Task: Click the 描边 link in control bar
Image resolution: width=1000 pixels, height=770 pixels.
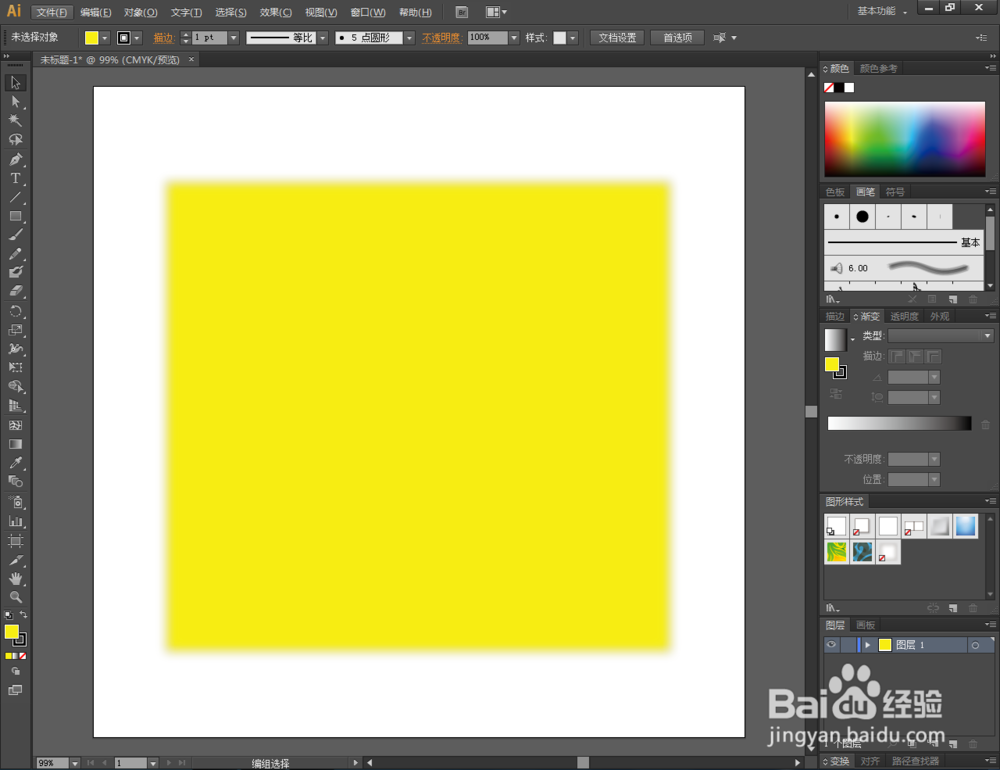Action: [x=163, y=38]
